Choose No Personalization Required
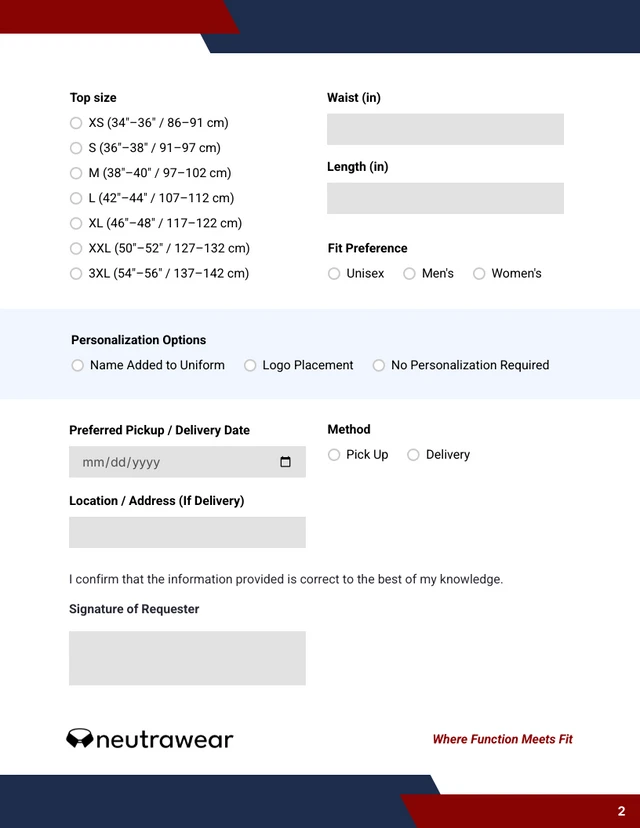The height and width of the screenshot is (828, 640). click(x=378, y=365)
